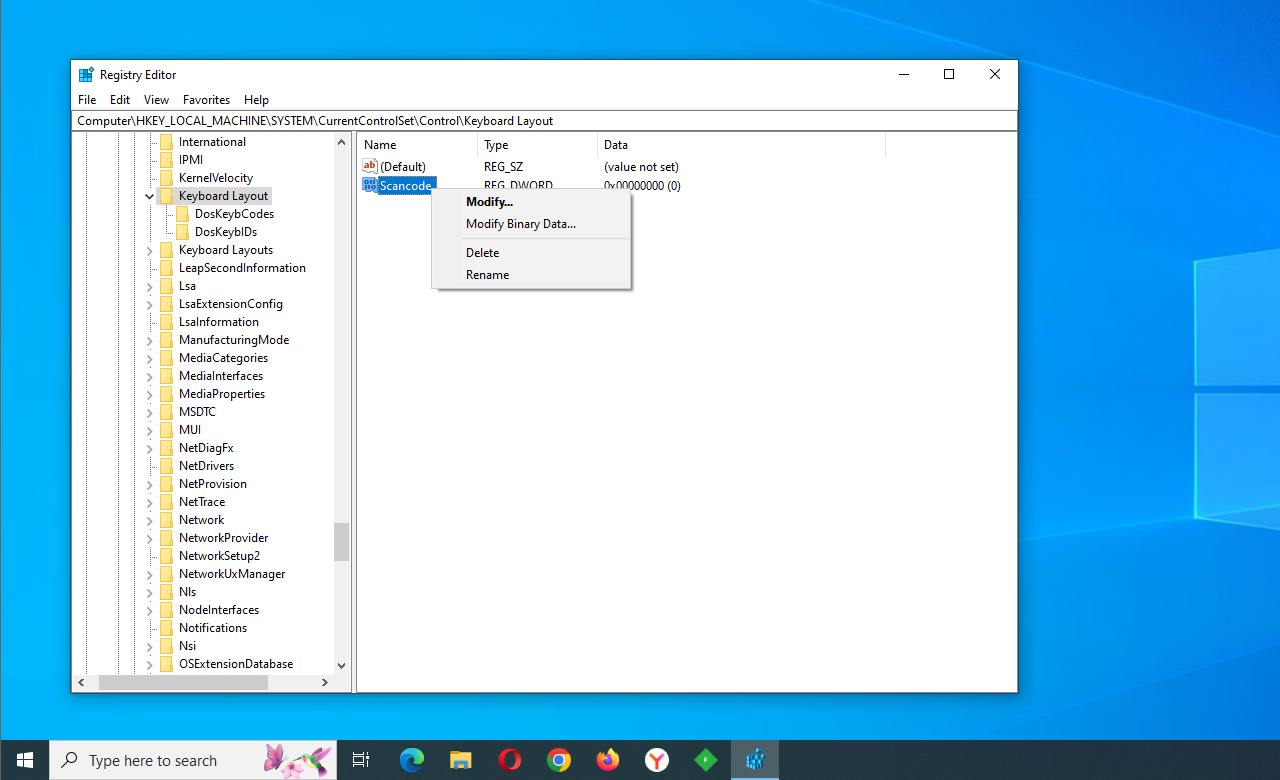Select the LsaInformation key in tree
This screenshot has width=1280, height=780.
[x=218, y=322]
